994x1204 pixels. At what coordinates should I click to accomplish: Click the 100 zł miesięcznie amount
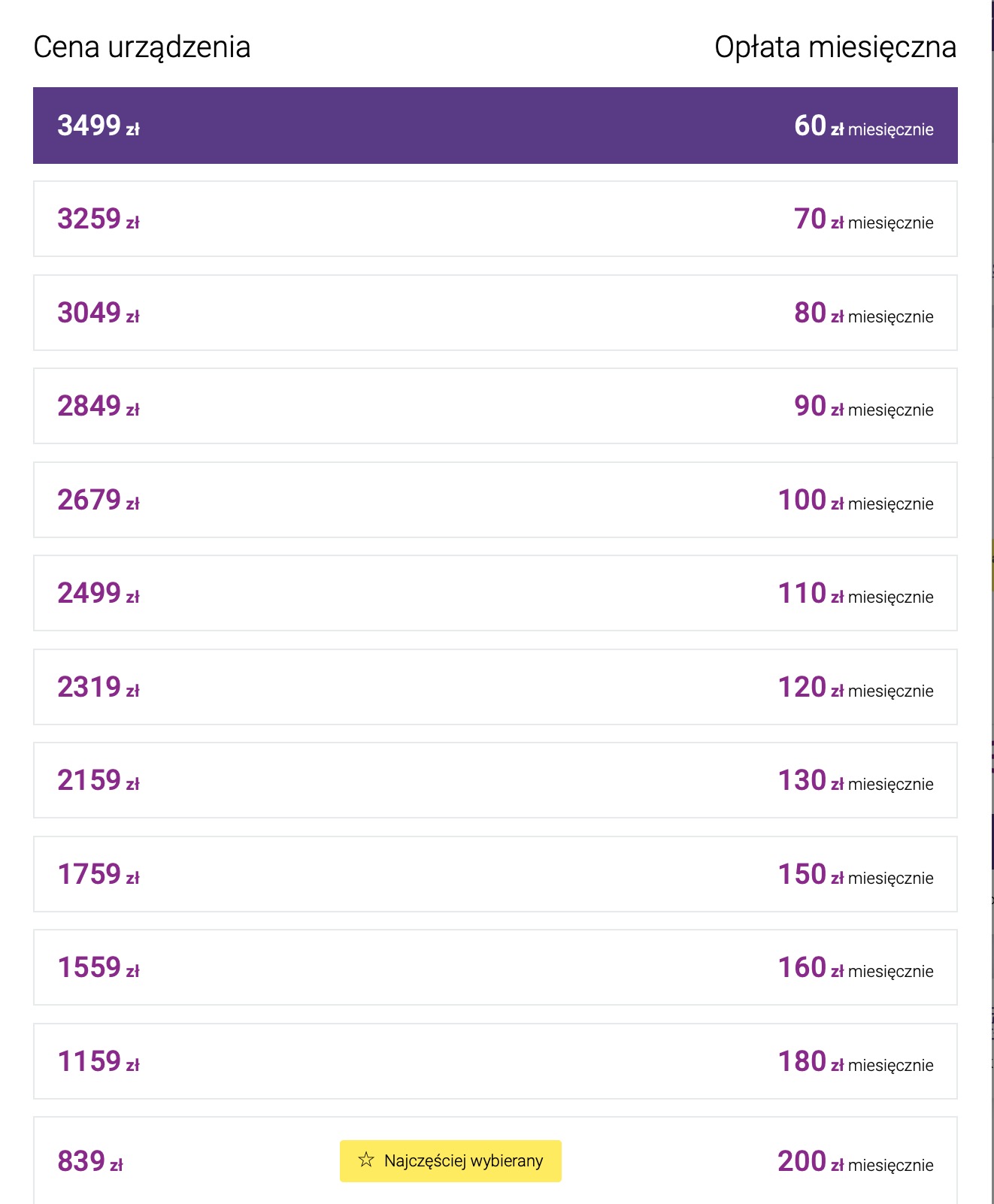[856, 501]
